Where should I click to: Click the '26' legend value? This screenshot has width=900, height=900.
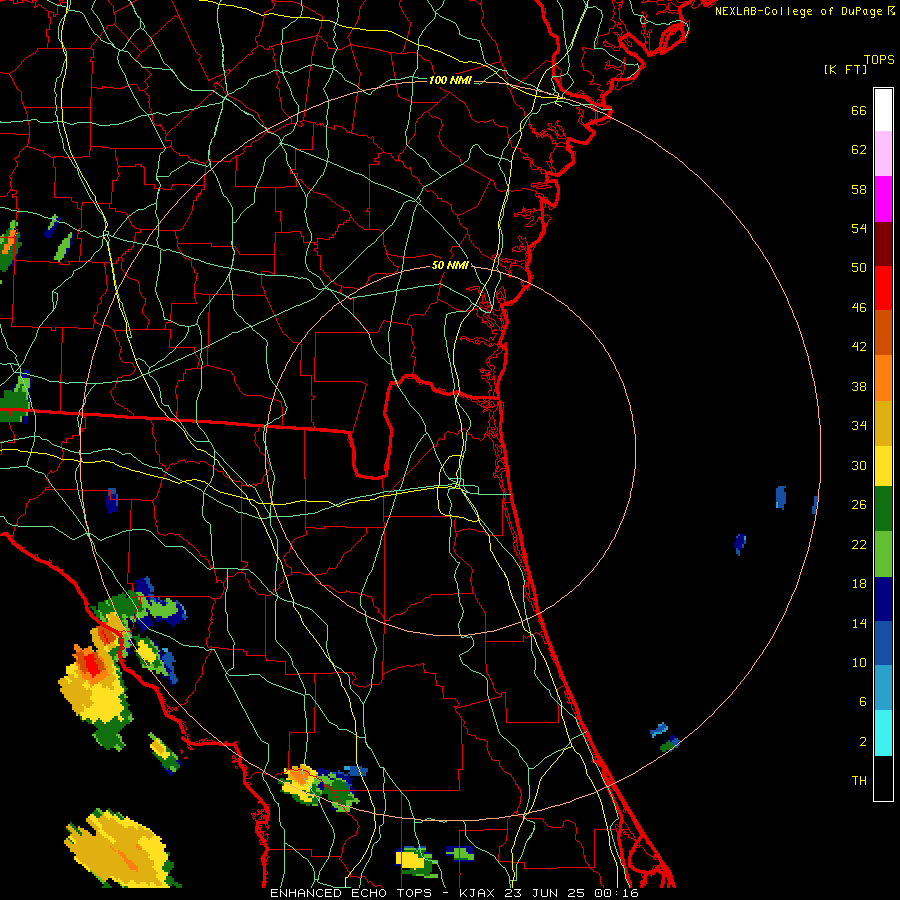pos(859,505)
